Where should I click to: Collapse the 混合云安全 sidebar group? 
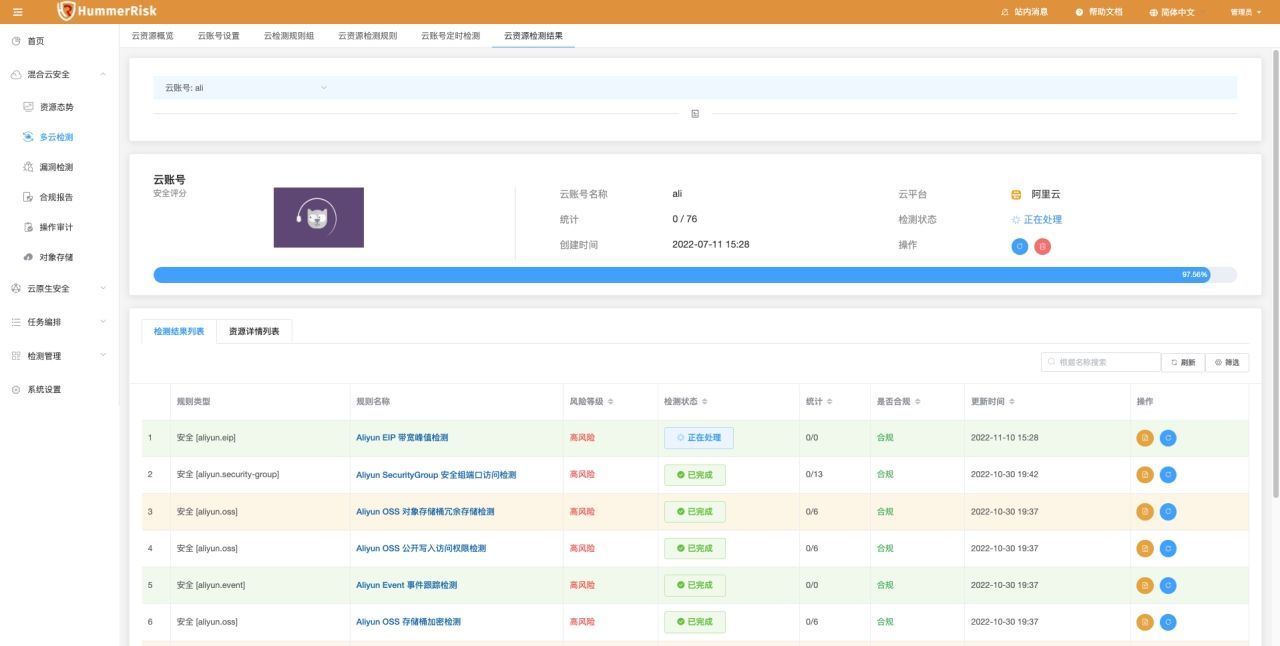pyautogui.click(x=59, y=74)
